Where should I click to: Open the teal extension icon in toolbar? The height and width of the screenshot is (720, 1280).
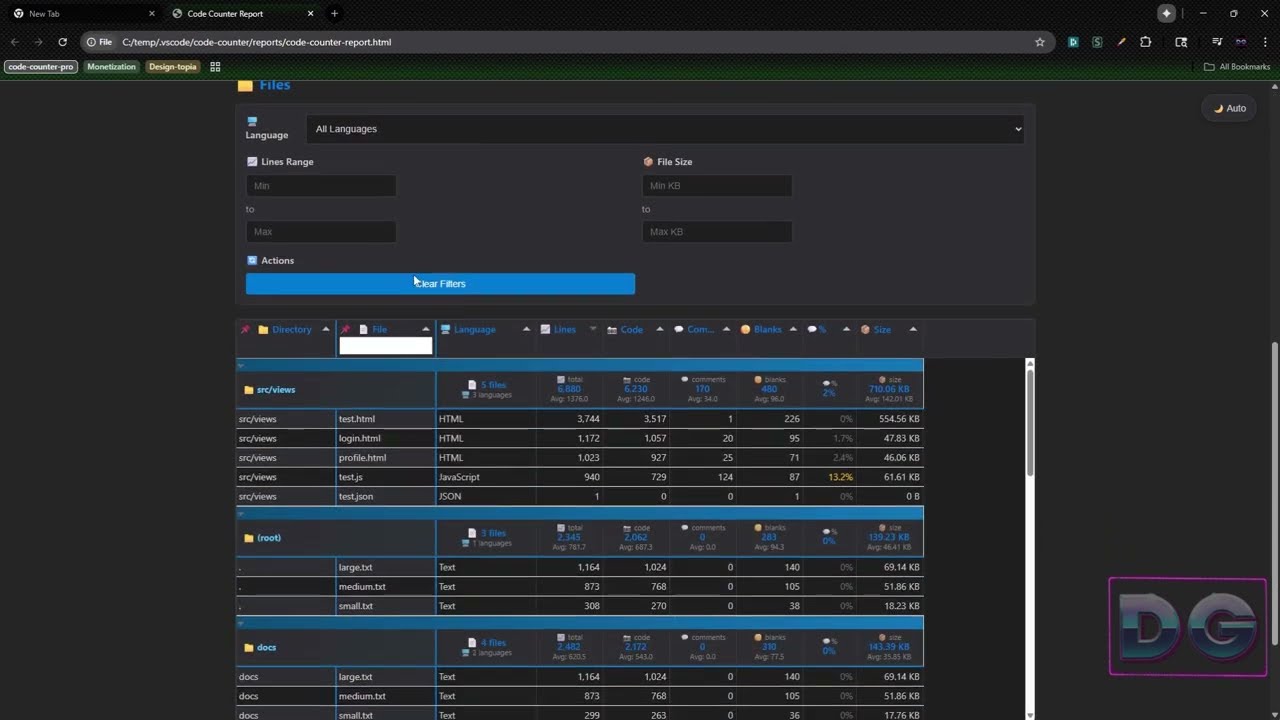(x=1073, y=42)
